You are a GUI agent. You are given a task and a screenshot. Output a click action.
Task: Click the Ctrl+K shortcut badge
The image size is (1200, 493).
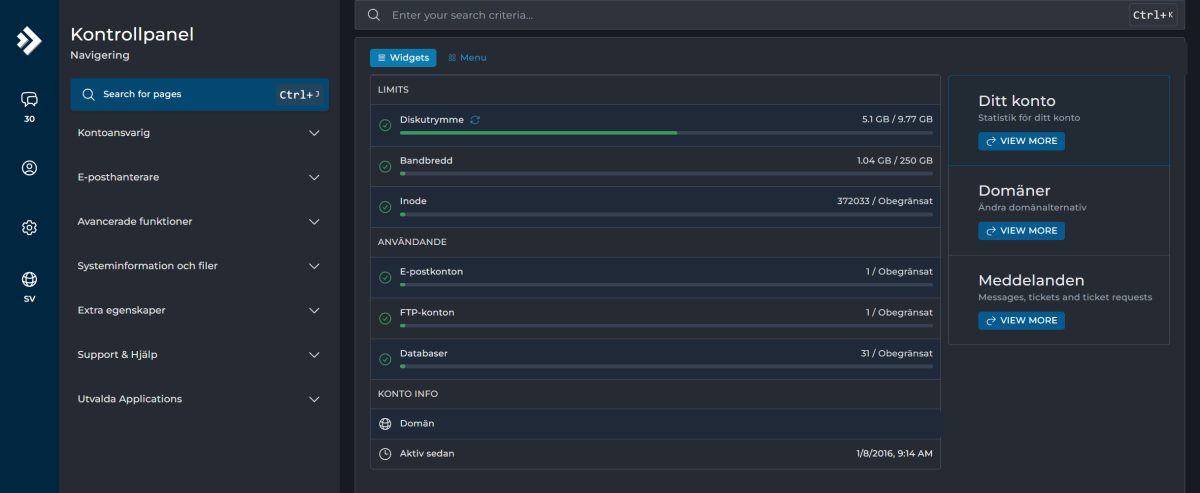click(1152, 15)
